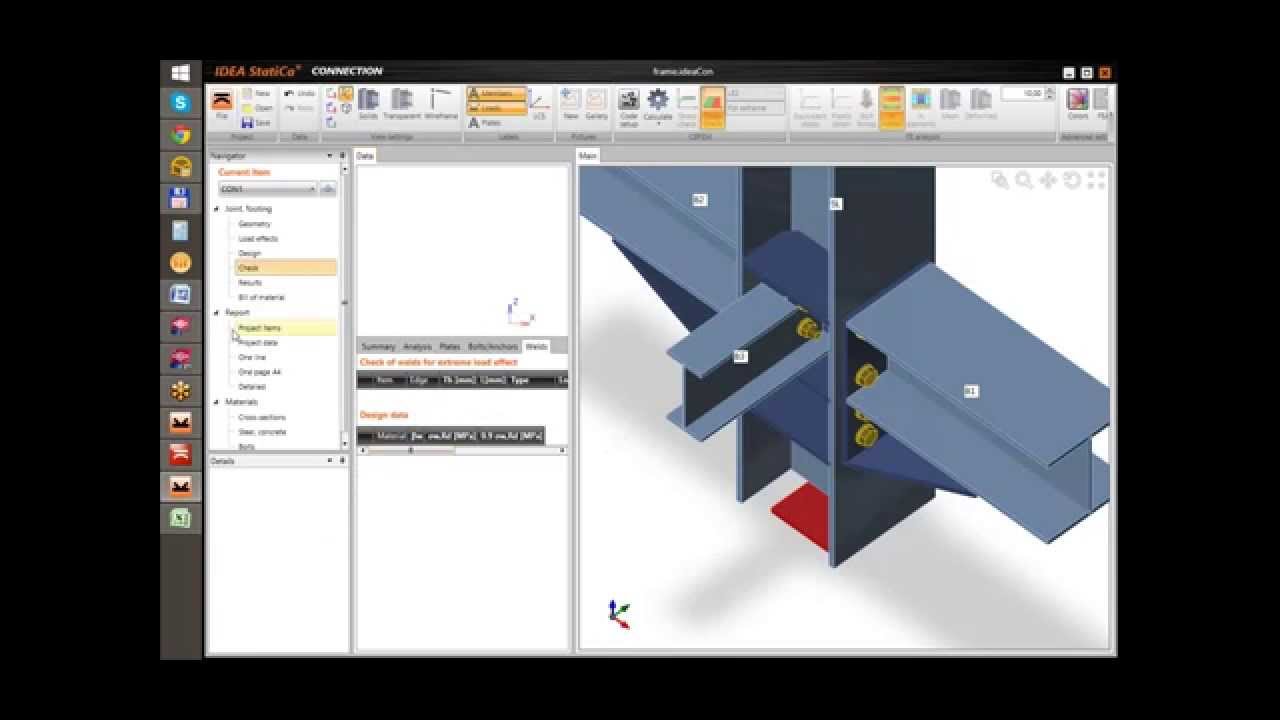Image resolution: width=1280 pixels, height=720 pixels.
Task: Select Results in the navigator
Action: click(x=250, y=283)
